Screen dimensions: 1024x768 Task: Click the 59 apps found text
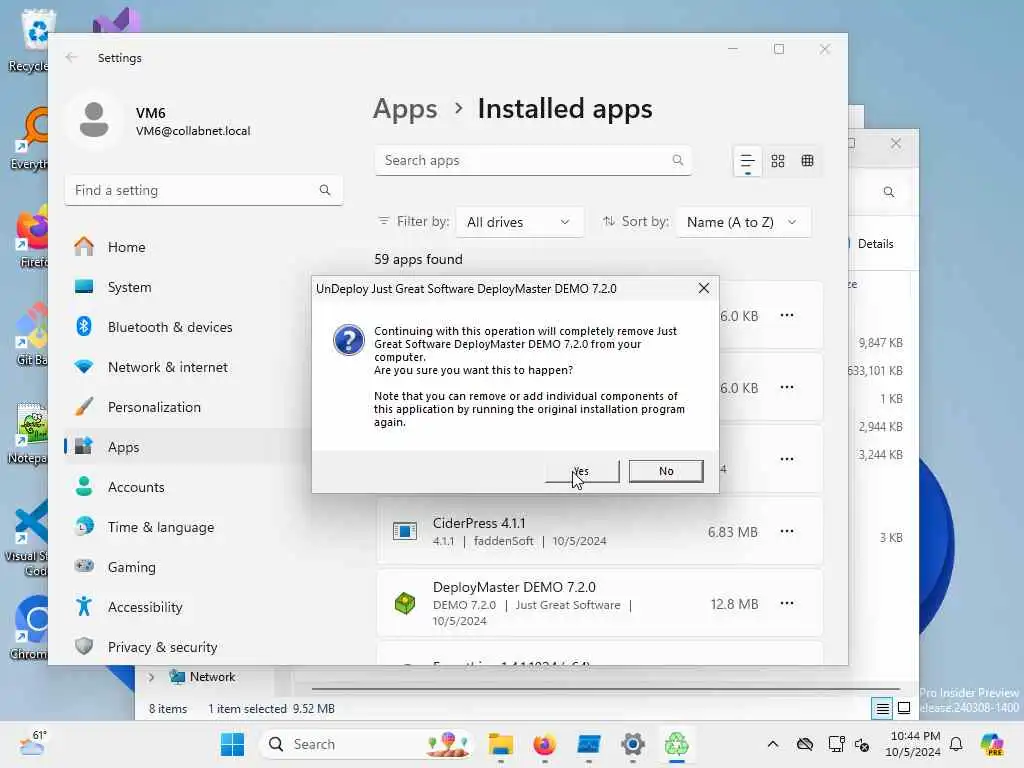coord(418,259)
